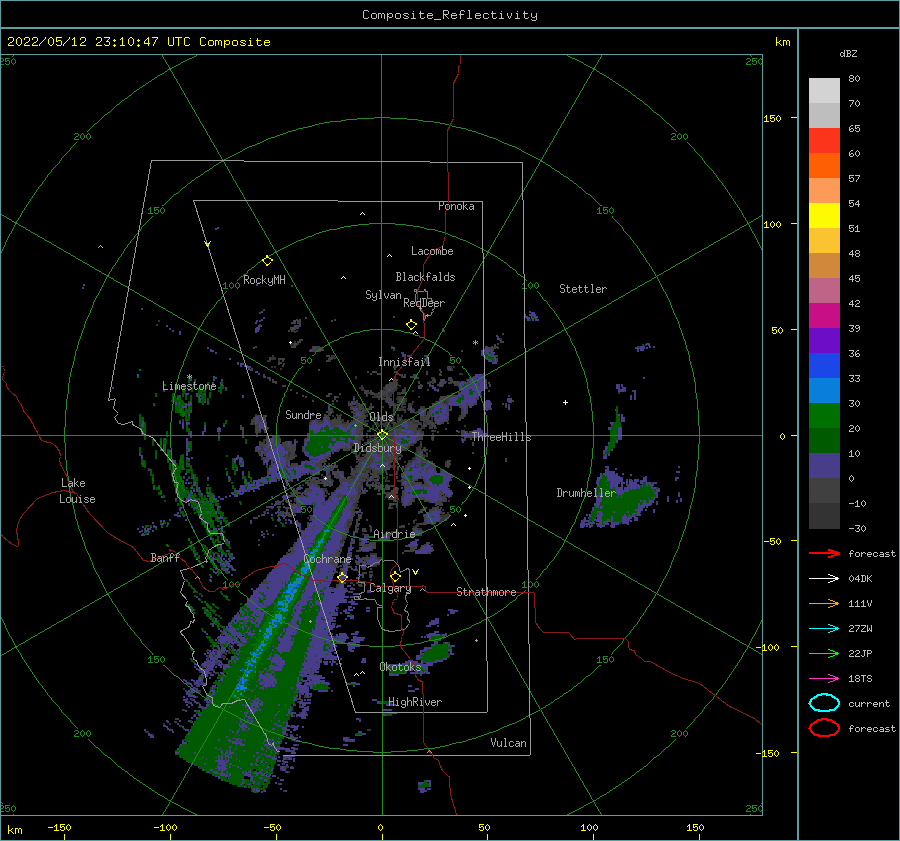Click the Lake Louise label
The image size is (900, 841).
(x=77, y=491)
